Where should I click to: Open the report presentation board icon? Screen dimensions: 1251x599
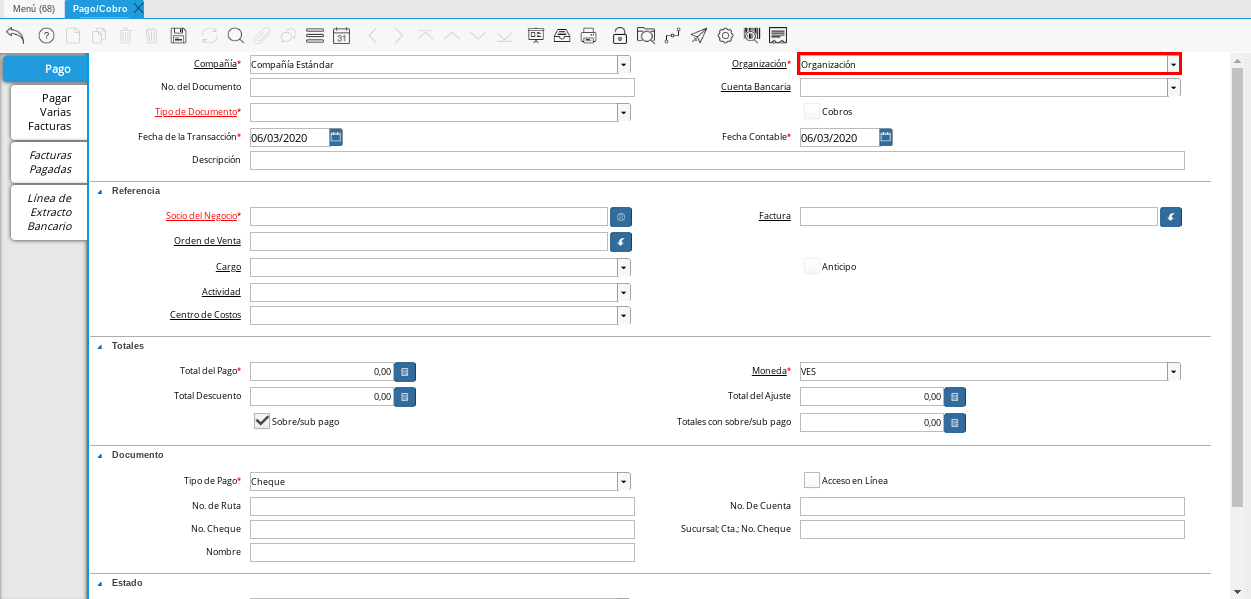point(536,36)
